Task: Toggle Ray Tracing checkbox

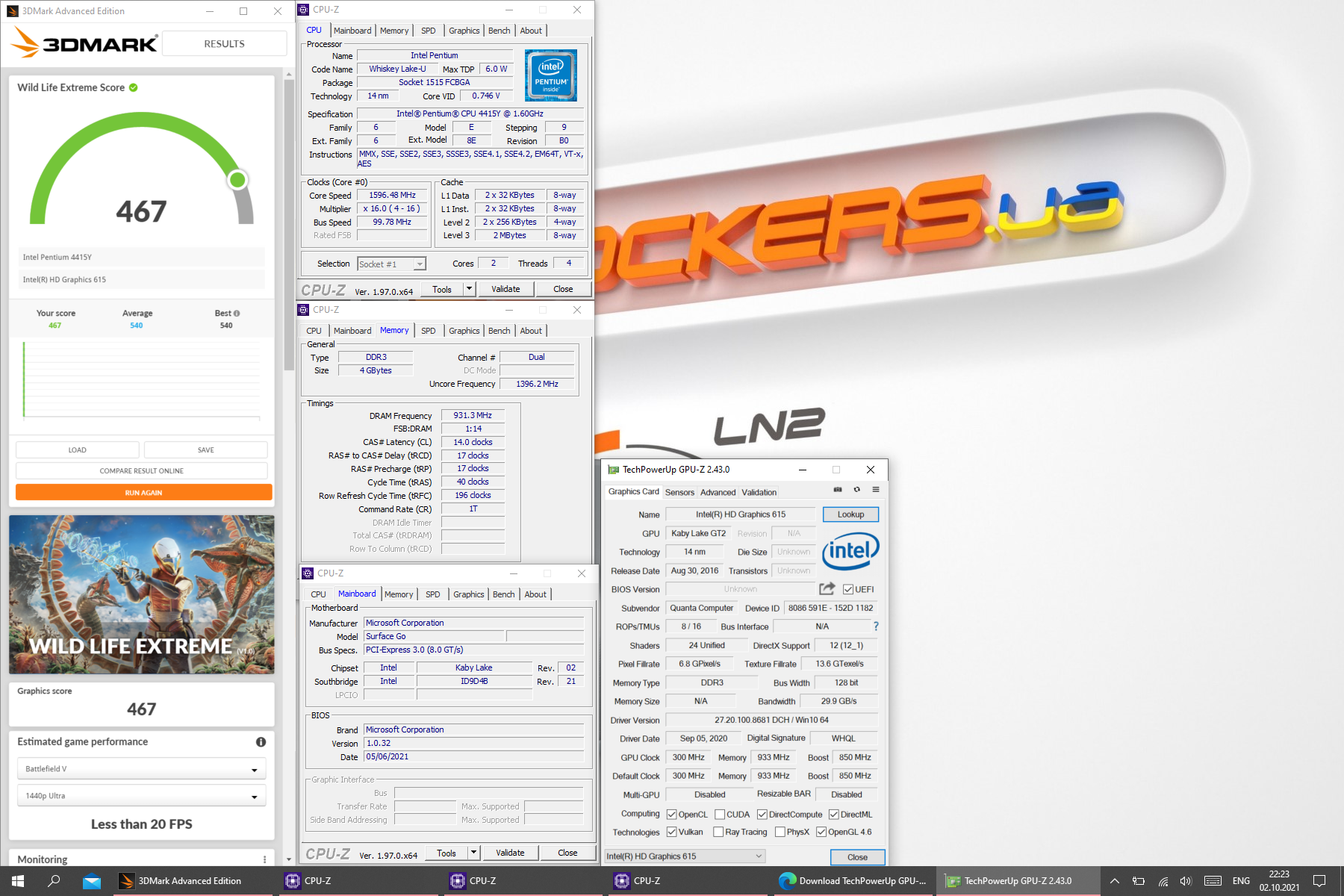Action: tap(718, 832)
